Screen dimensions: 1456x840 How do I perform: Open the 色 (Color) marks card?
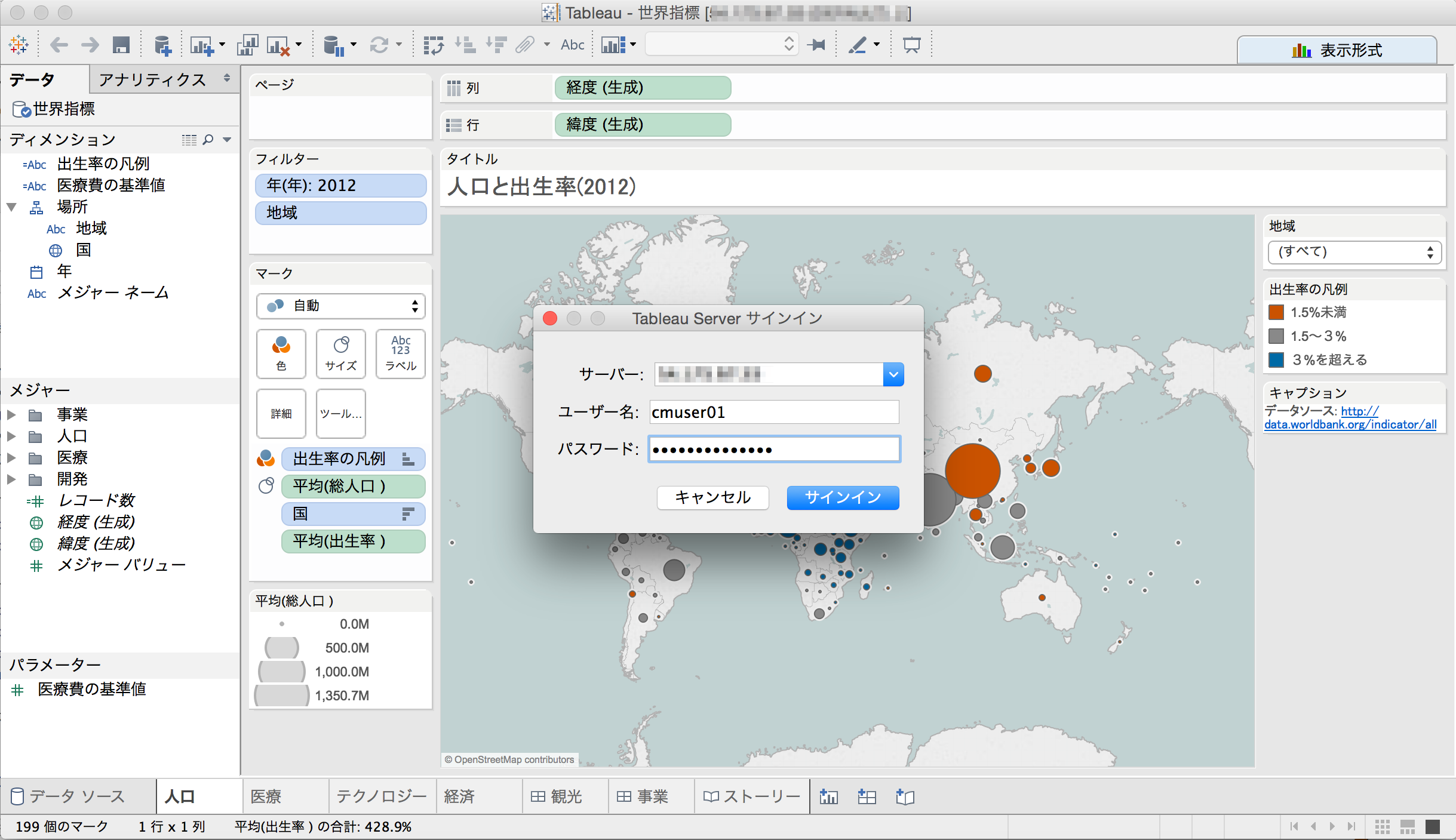pos(281,353)
